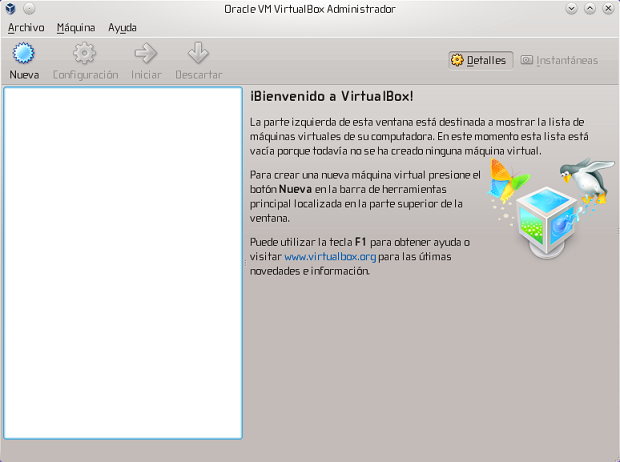The width and height of the screenshot is (620, 462).
Task: Close the VirtualBox Administrador window
Action: click(x=608, y=8)
